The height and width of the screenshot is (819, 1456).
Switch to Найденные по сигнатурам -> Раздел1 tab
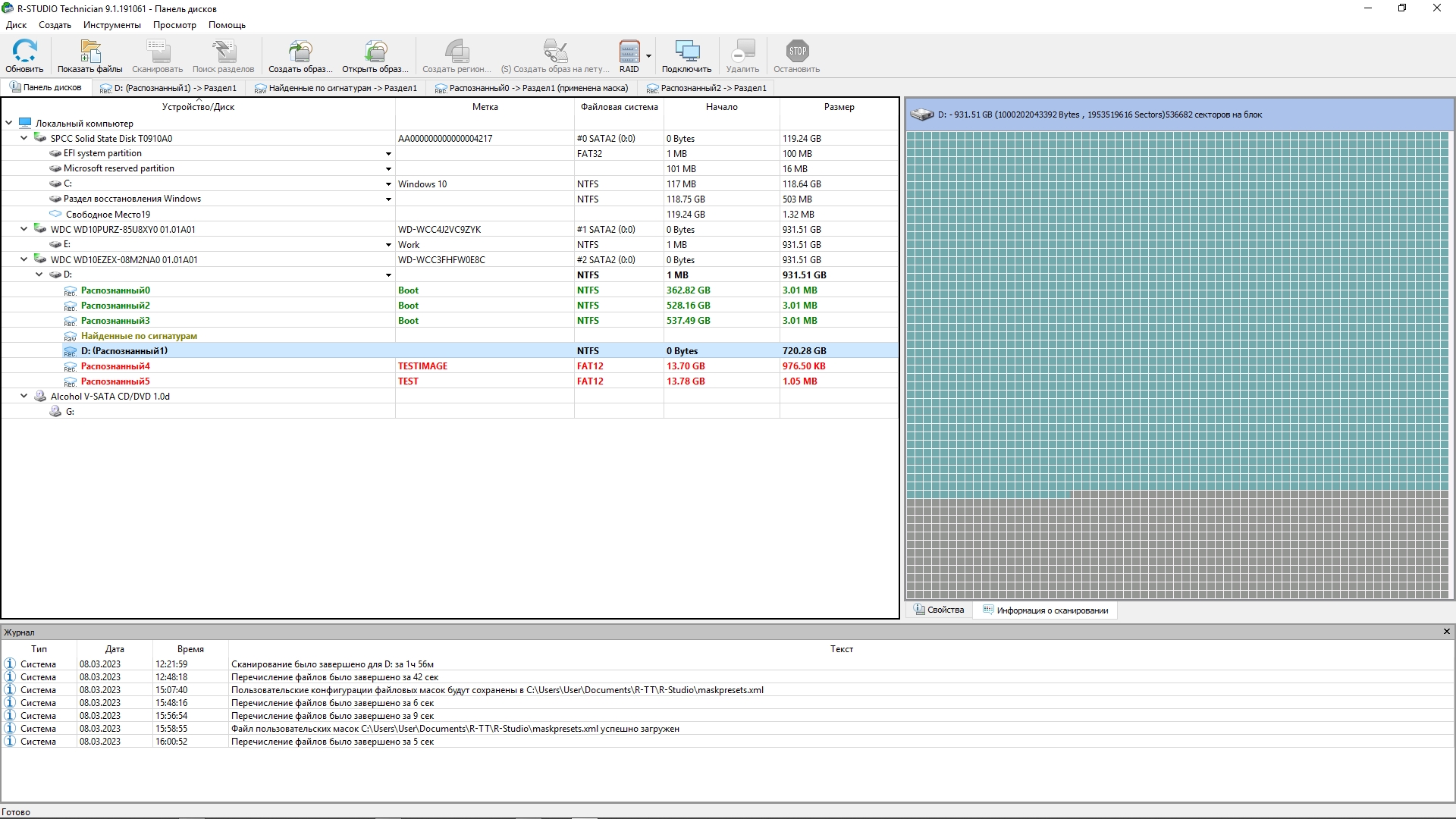point(336,88)
